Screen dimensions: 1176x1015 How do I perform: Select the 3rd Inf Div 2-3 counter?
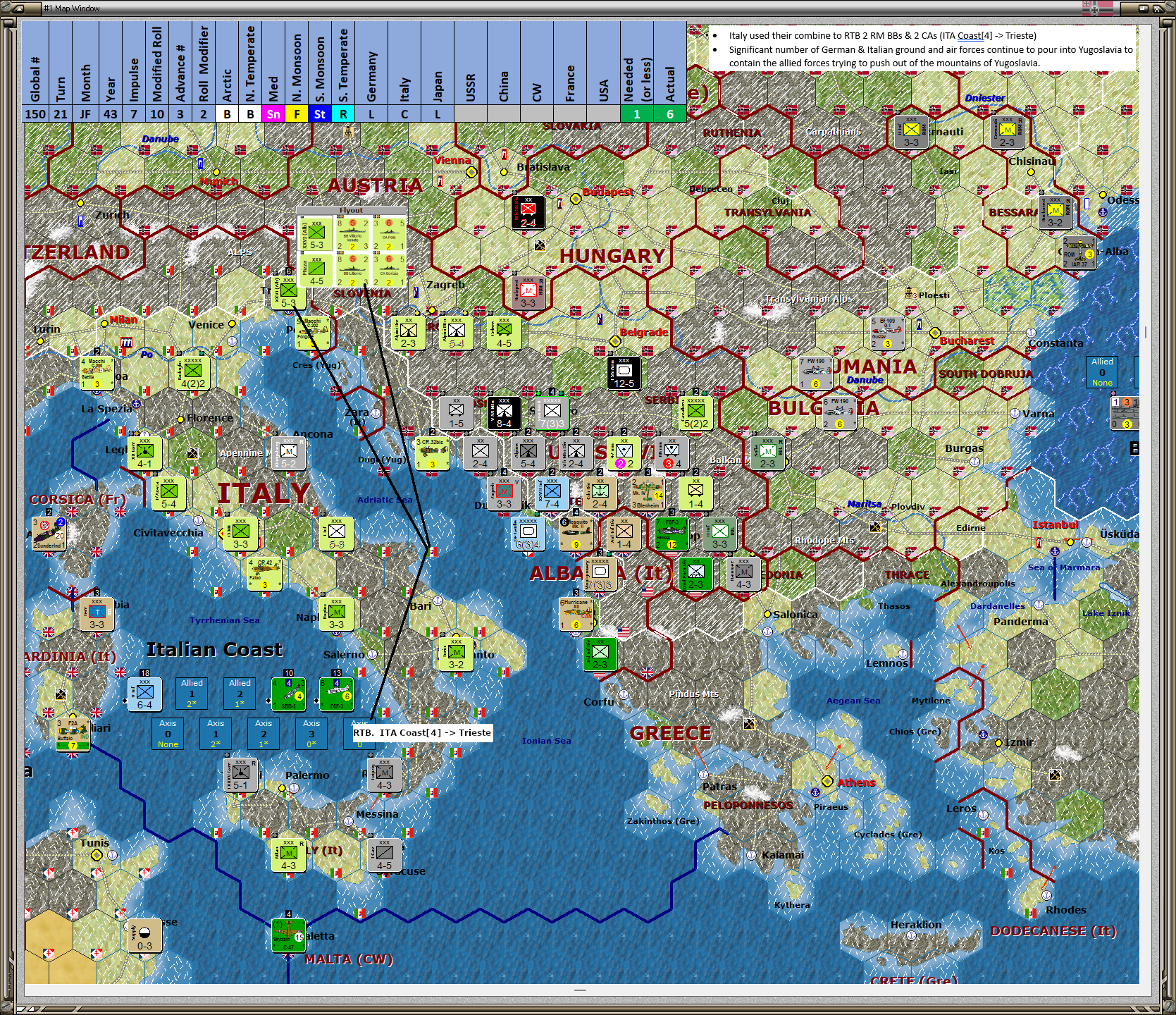[600, 654]
